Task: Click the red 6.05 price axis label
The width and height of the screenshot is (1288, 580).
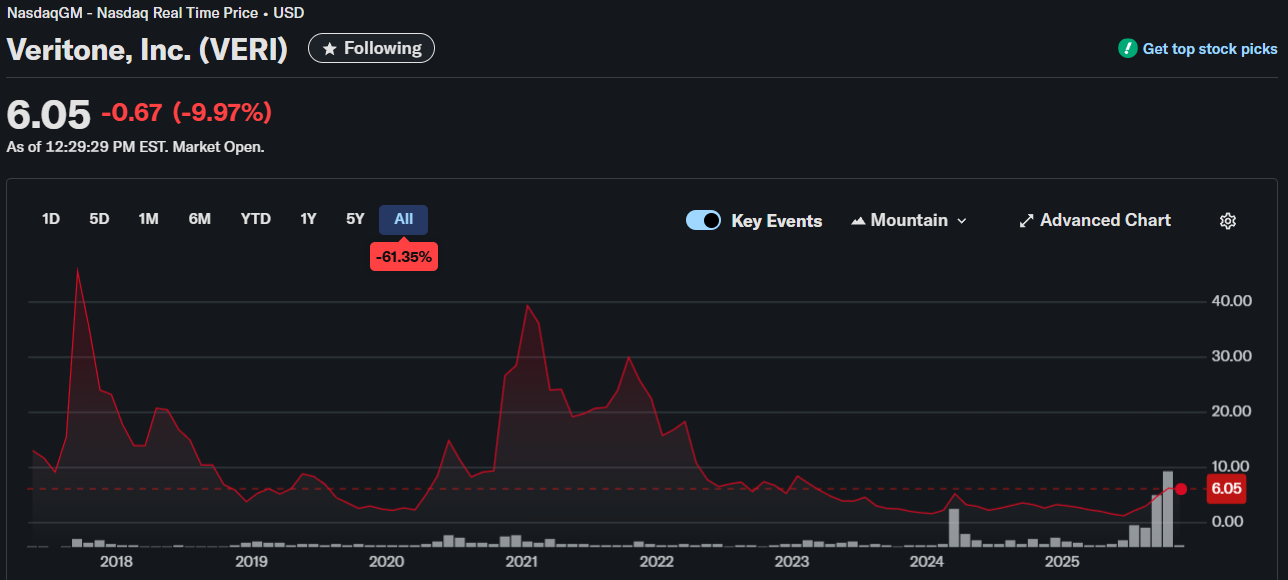Action: tap(1225, 489)
